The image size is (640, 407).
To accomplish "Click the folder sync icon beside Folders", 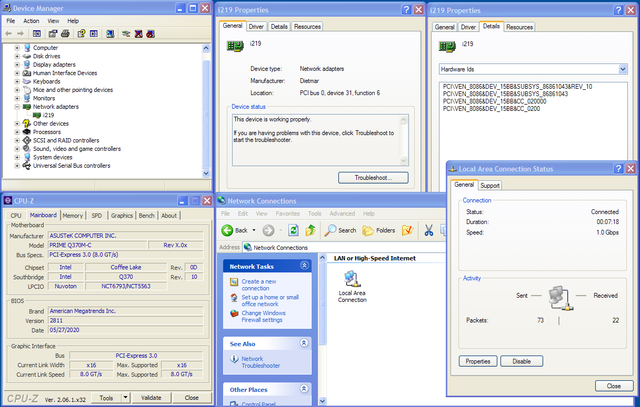I will pos(407,231).
